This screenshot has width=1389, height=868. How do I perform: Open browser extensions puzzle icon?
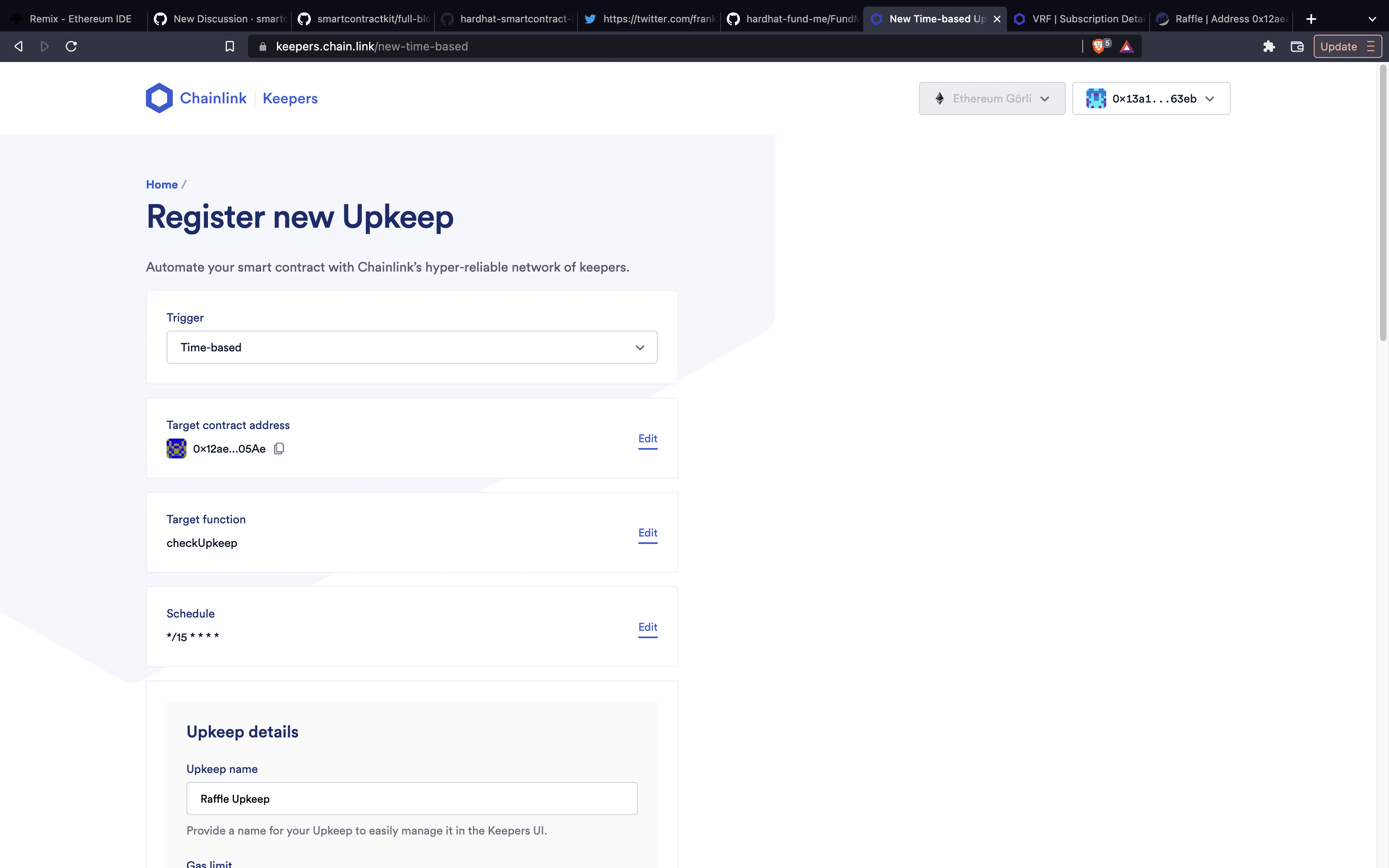[1269, 46]
